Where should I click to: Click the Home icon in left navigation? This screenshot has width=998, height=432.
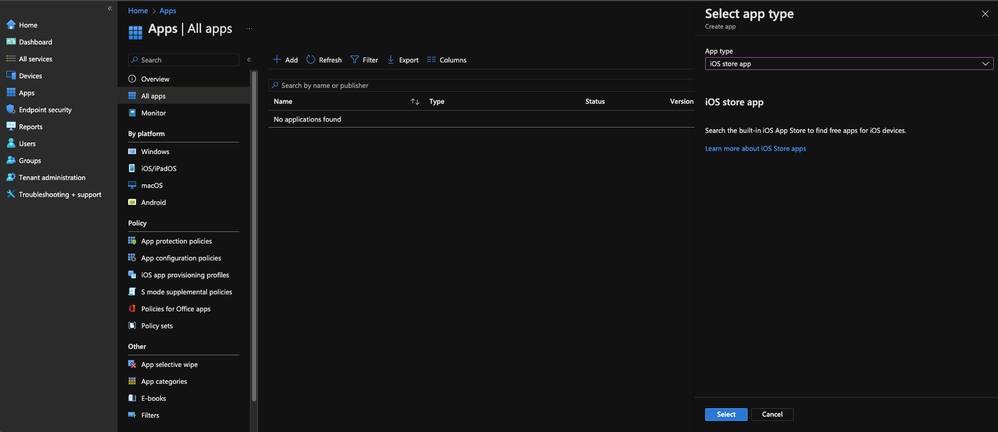point(11,25)
